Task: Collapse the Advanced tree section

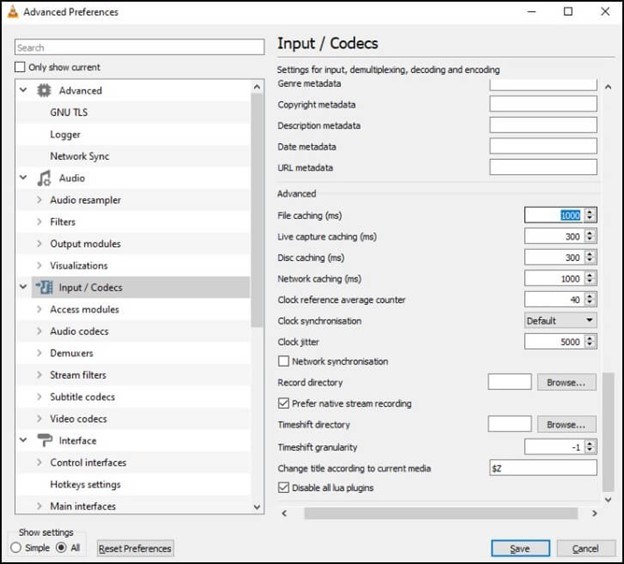Action: [24, 91]
